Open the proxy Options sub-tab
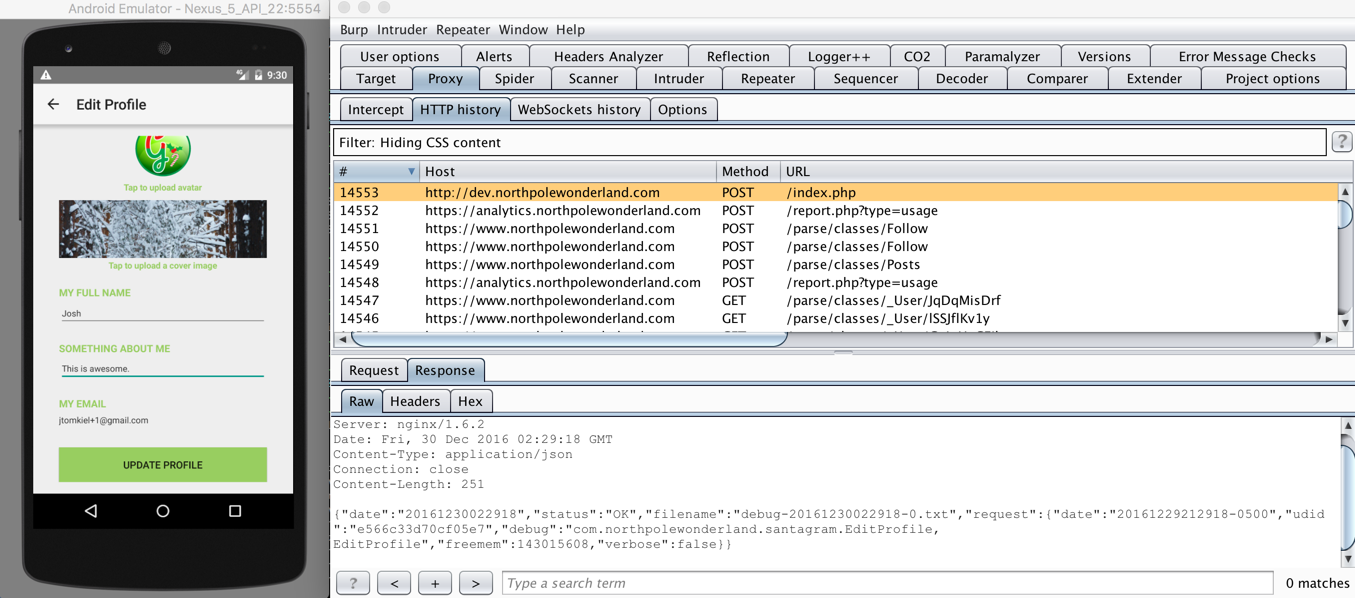The height and width of the screenshot is (598, 1355). click(x=683, y=110)
